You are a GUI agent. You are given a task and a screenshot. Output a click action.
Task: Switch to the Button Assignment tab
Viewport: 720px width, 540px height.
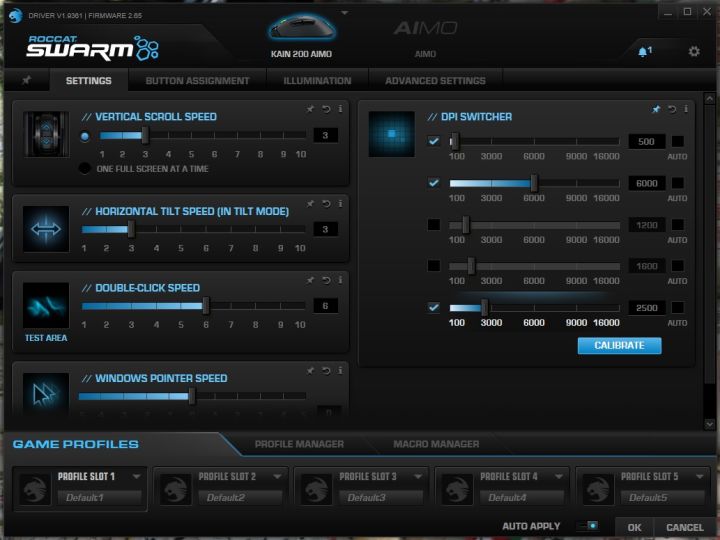point(197,80)
